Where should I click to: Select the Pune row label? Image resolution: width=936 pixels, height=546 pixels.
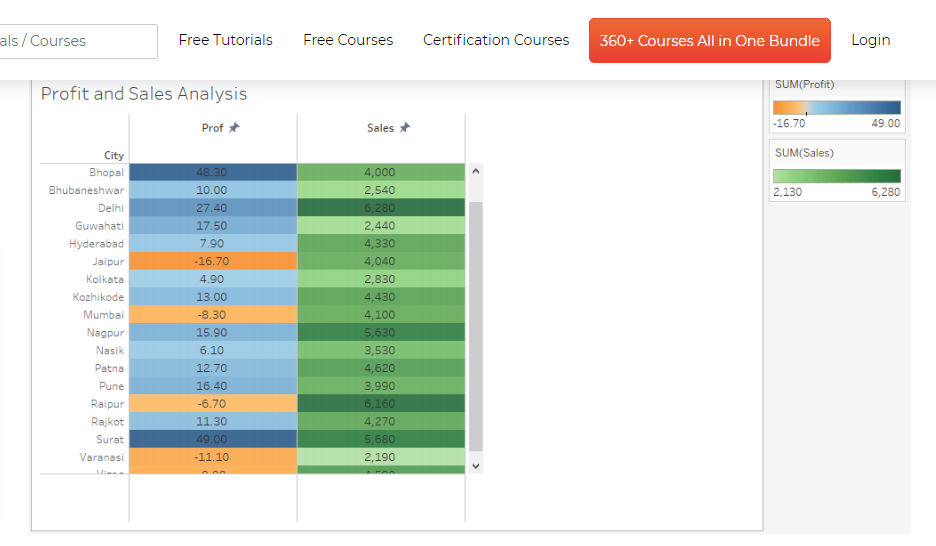112,386
